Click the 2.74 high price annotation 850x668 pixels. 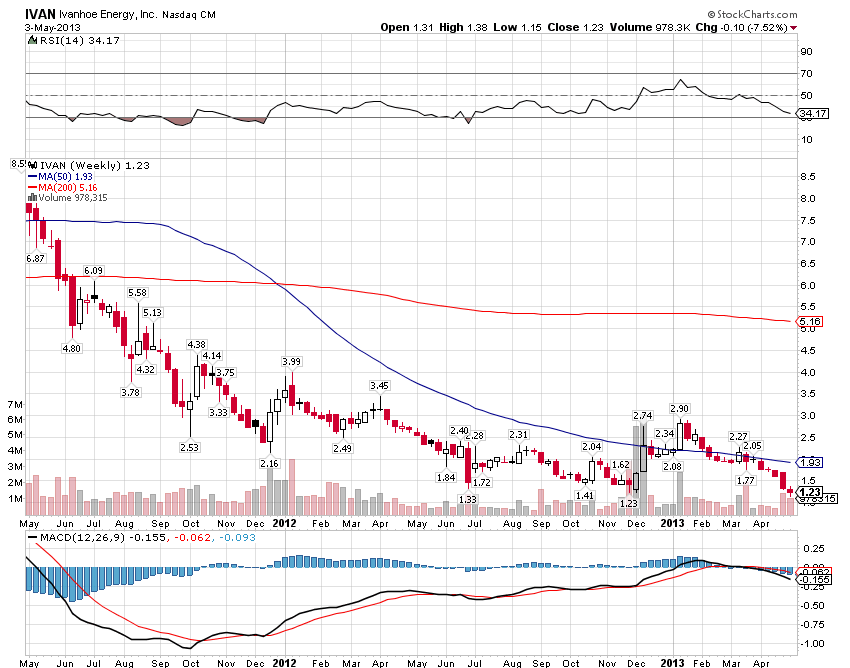tap(643, 416)
